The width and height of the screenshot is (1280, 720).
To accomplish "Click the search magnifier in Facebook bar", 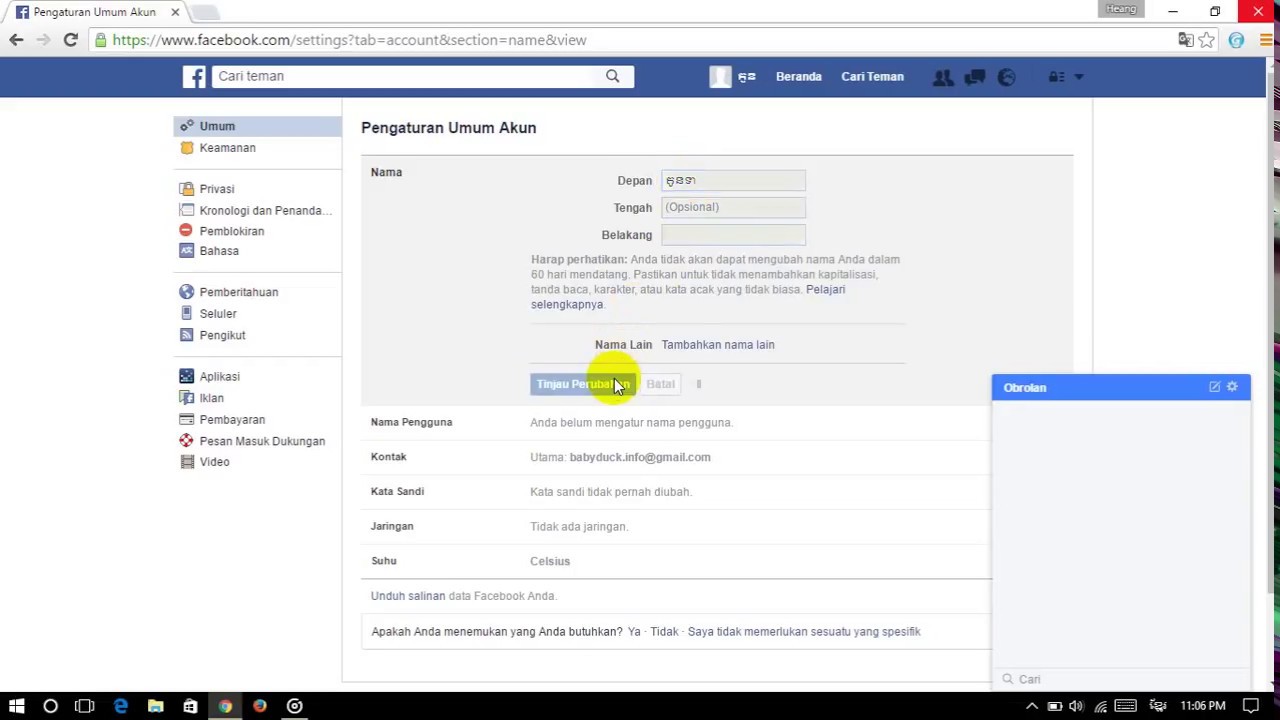I will point(612,76).
